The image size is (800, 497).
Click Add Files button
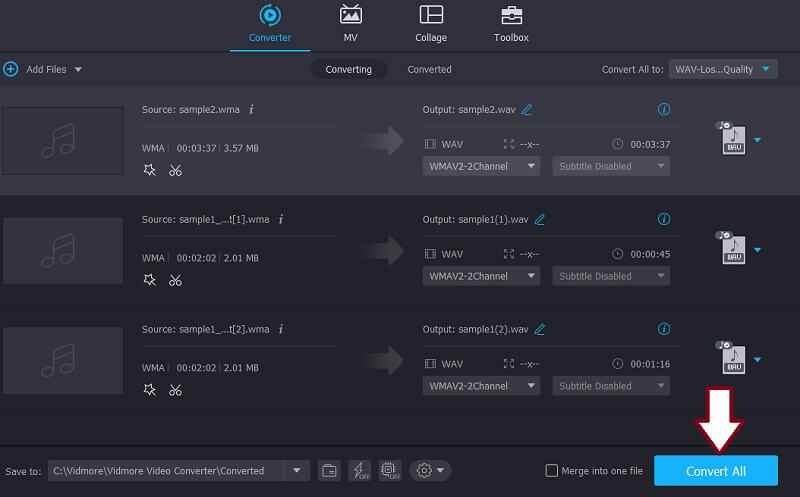[x=43, y=69]
